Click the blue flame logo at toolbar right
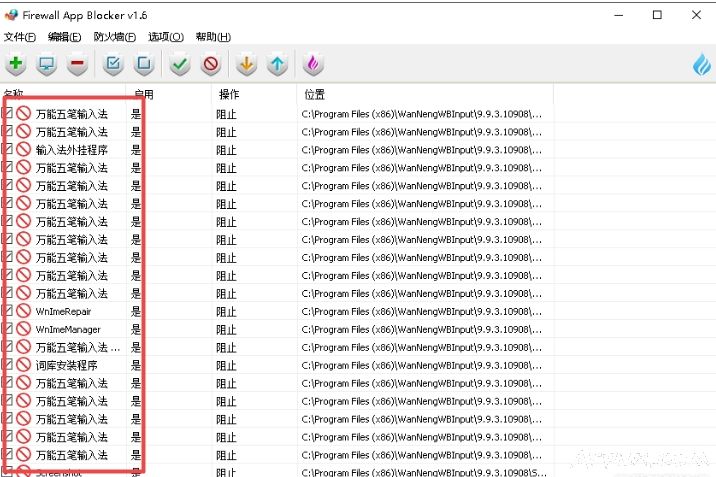The height and width of the screenshot is (477, 716). [x=702, y=64]
